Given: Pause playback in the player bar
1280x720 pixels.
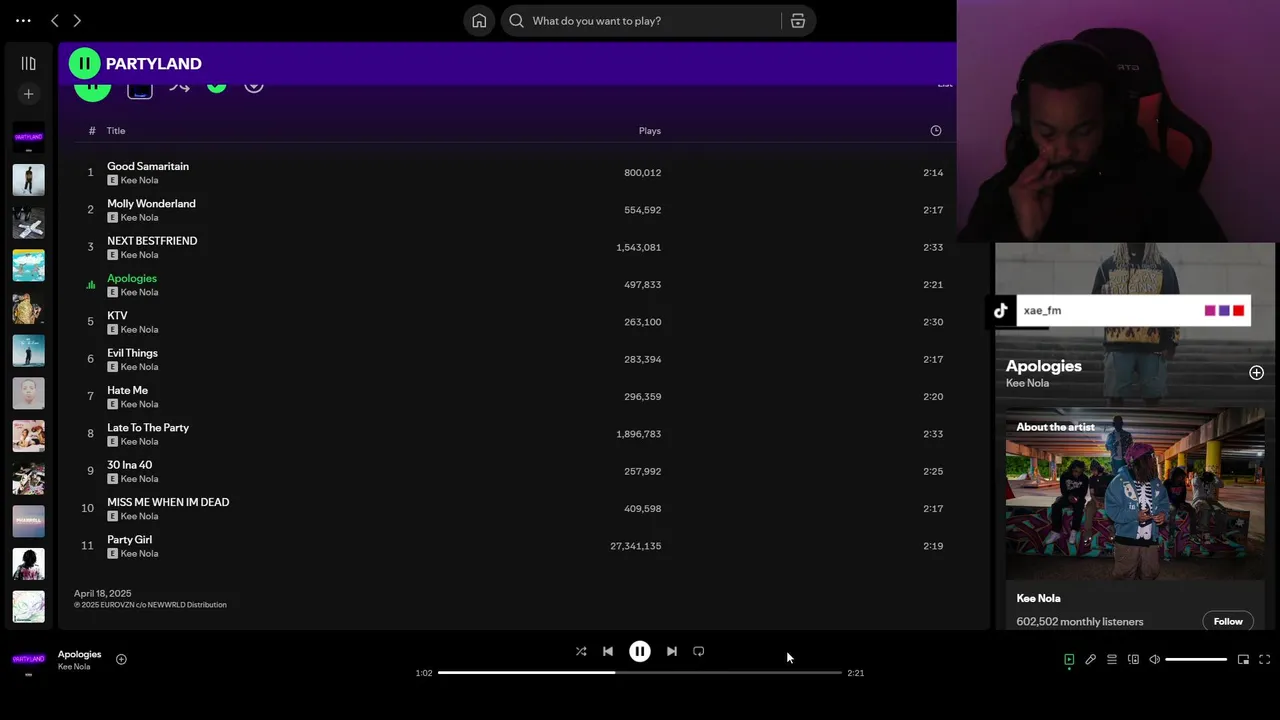Looking at the screenshot, I should coord(640,651).
